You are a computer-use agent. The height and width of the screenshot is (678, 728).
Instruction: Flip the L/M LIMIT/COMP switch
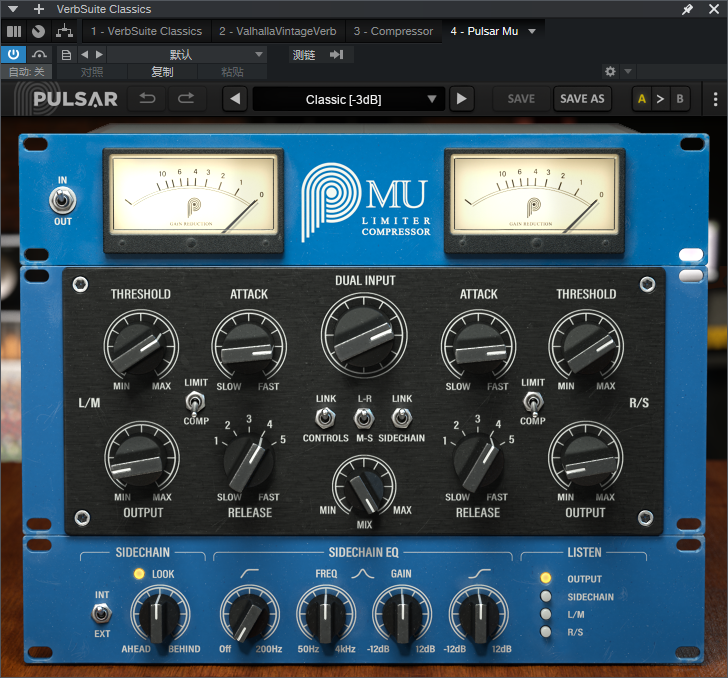click(x=195, y=402)
